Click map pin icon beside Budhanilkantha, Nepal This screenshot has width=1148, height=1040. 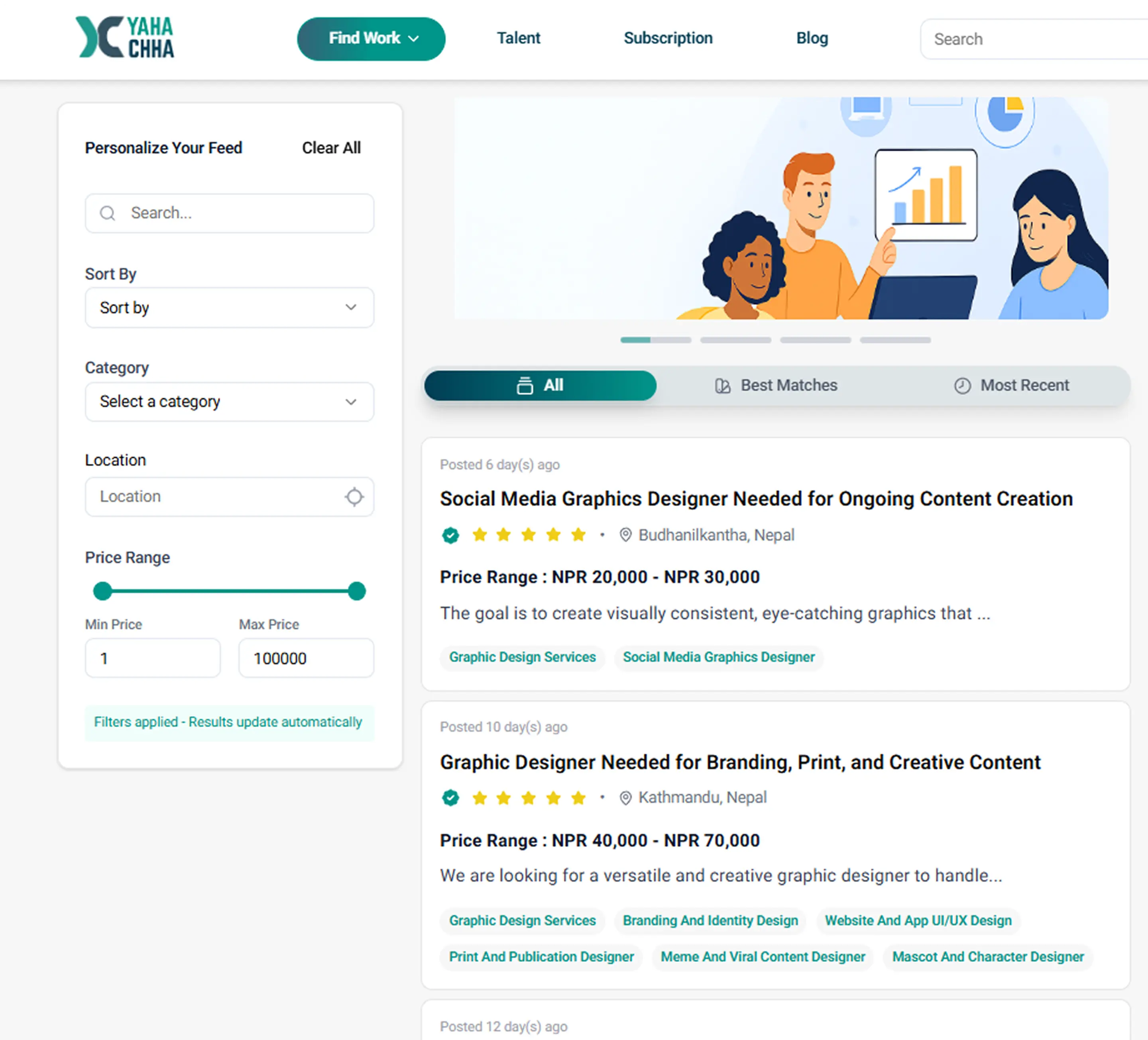(x=625, y=535)
